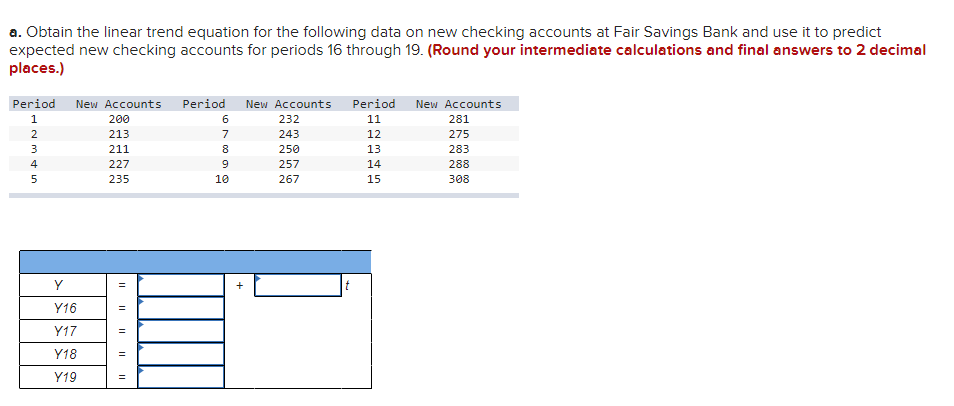Click the value 275 for period 12

[459, 134]
